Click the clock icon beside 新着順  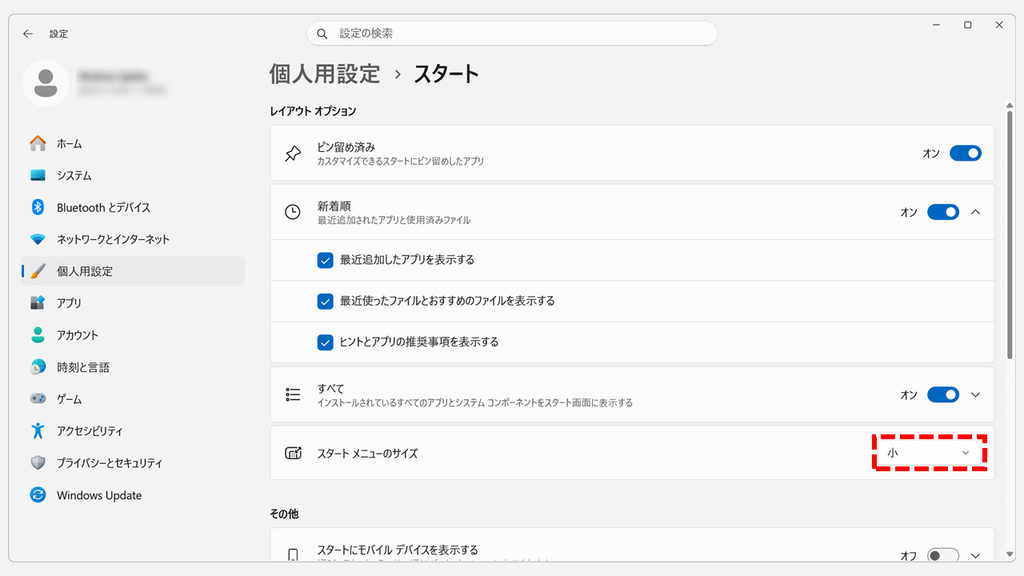click(x=293, y=212)
